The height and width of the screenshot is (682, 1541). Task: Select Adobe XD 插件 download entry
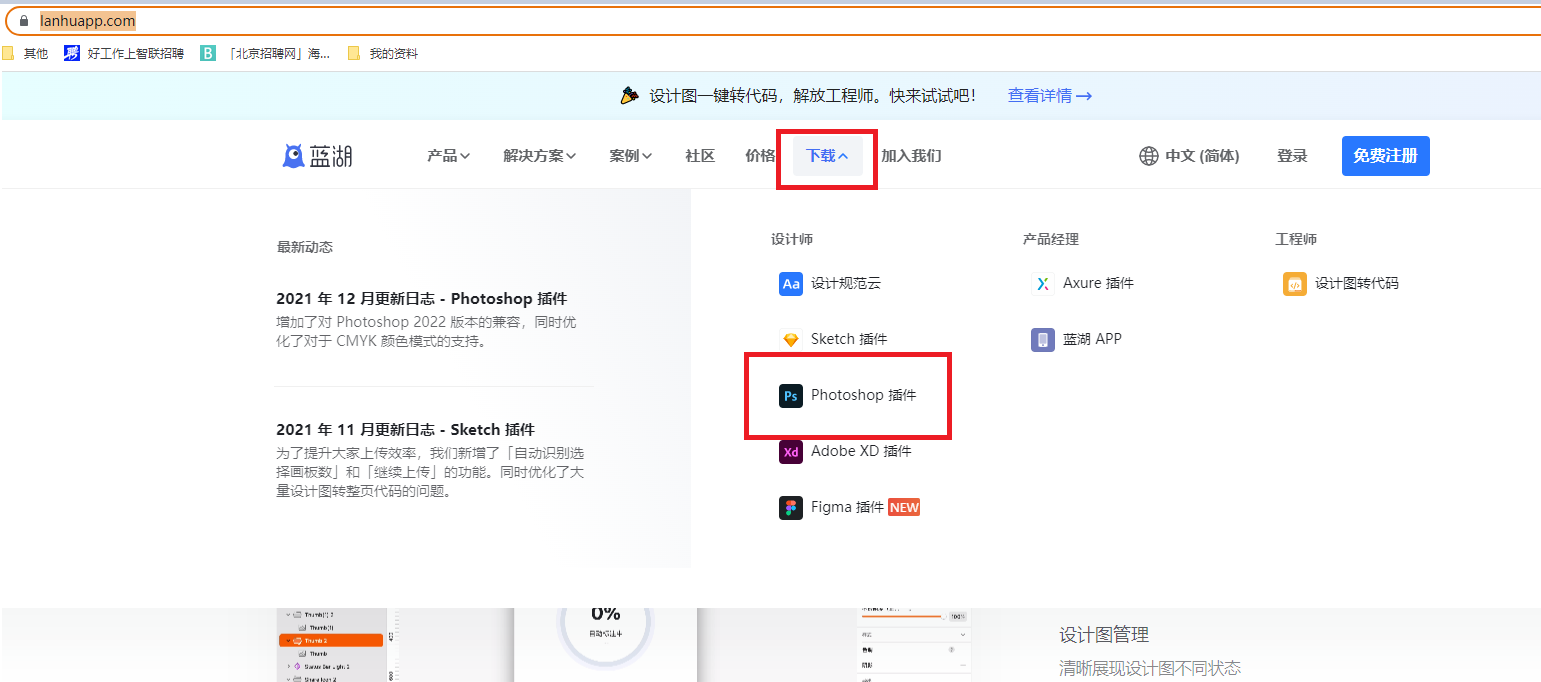point(846,452)
